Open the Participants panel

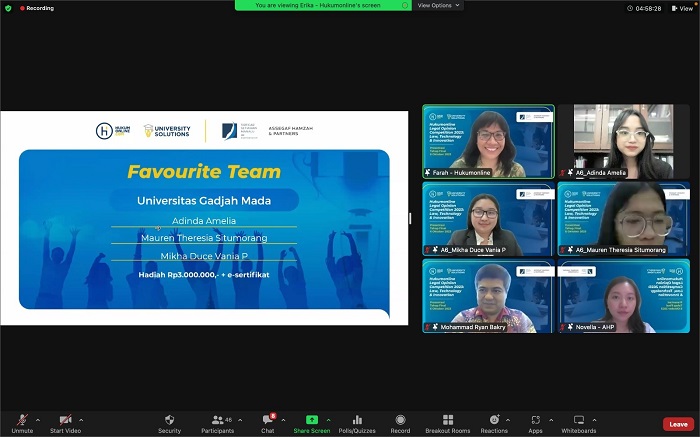(217, 423)
